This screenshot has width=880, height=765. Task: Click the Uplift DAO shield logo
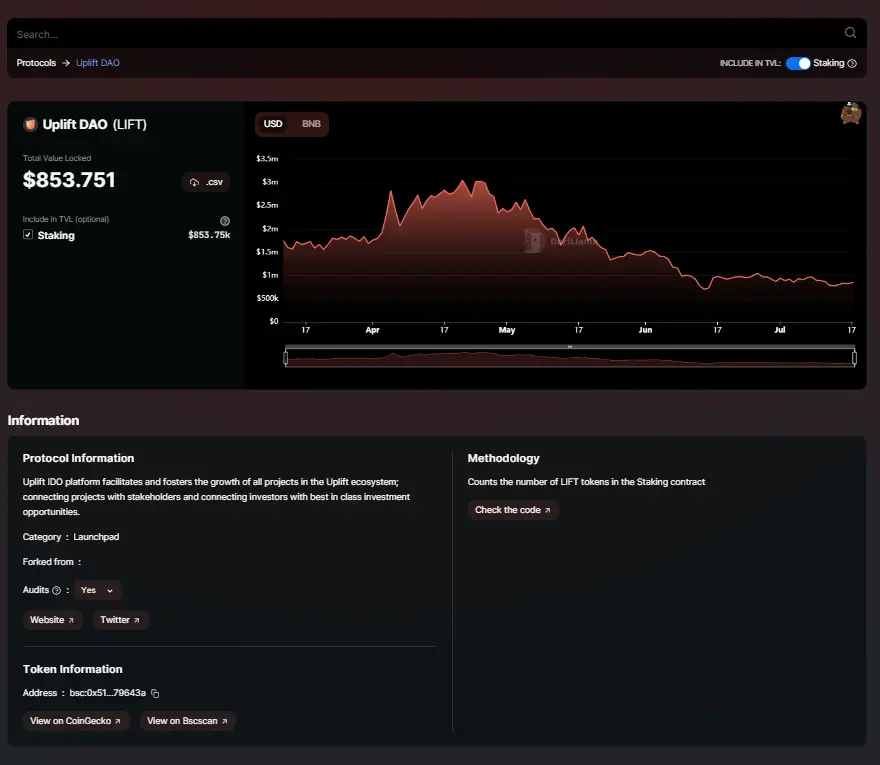pyautogui.click(x=30, y=124)
